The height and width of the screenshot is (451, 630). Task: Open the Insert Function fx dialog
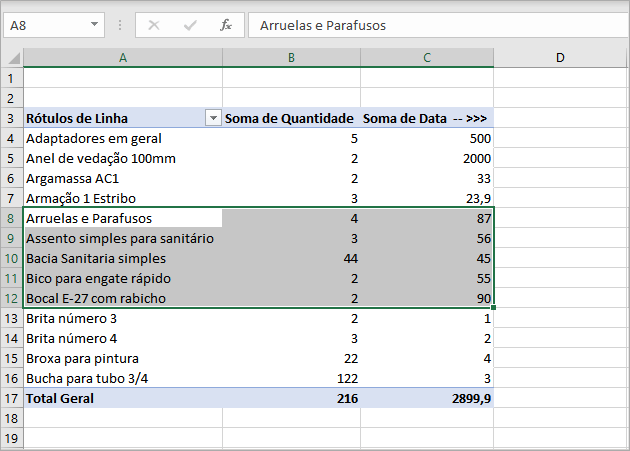(x=226, y=25)
